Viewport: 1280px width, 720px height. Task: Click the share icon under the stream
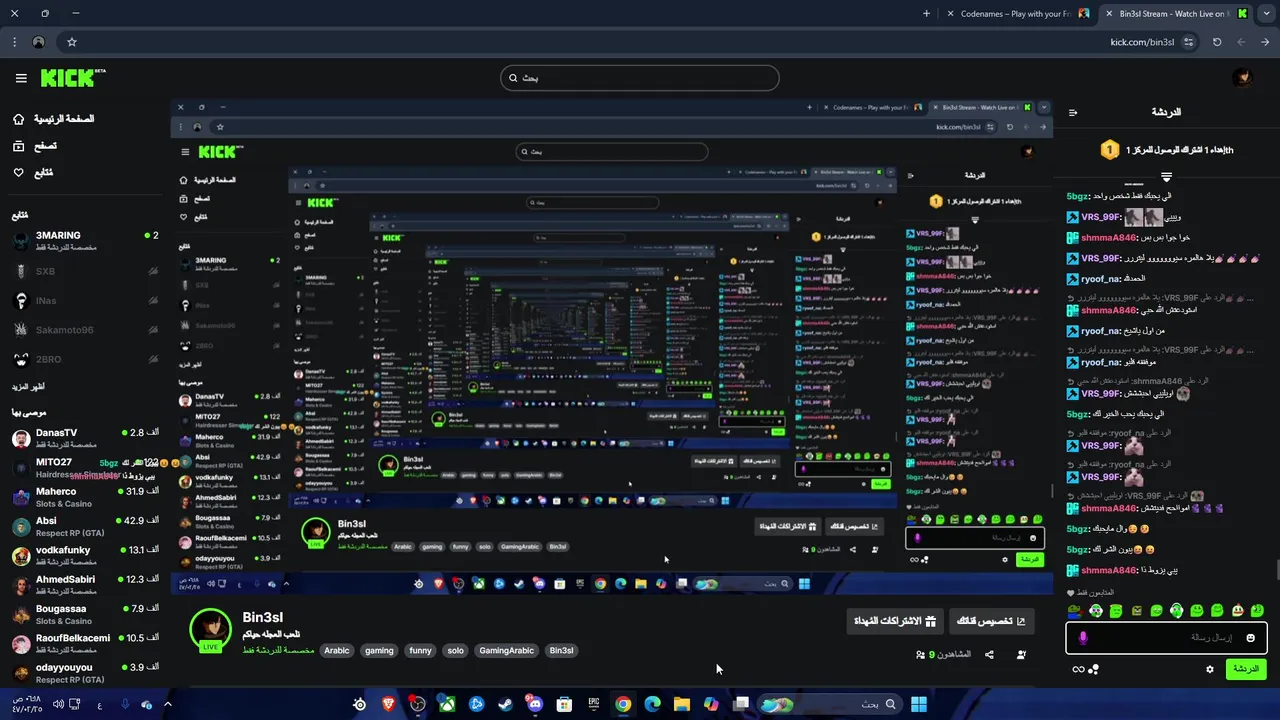click(x=989, y=655)
